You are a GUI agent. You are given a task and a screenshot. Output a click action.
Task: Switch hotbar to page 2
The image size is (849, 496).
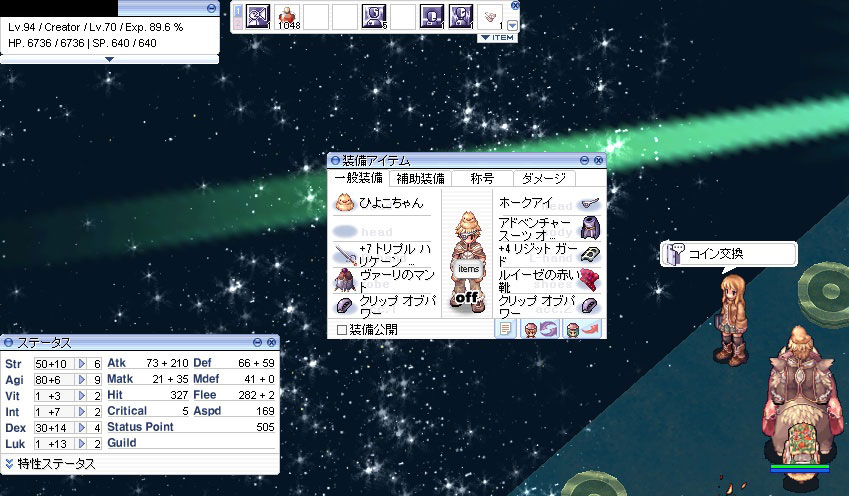[238, 23]
